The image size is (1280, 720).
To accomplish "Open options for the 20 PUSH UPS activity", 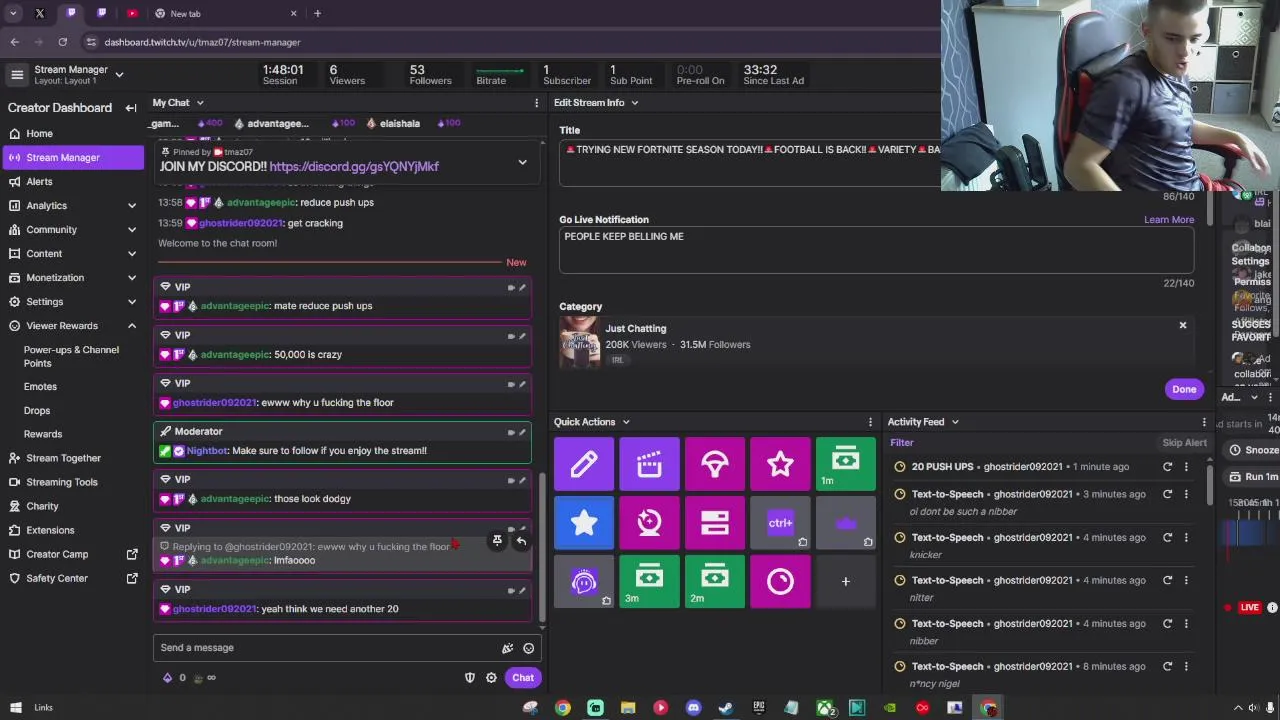I will point(1186,467).
